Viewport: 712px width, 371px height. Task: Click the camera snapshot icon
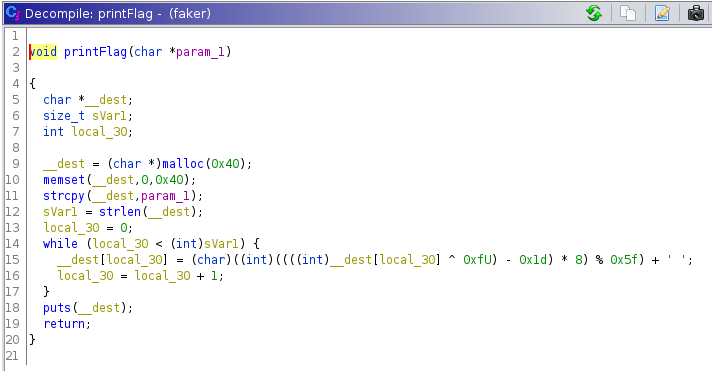tap(696, 13)
